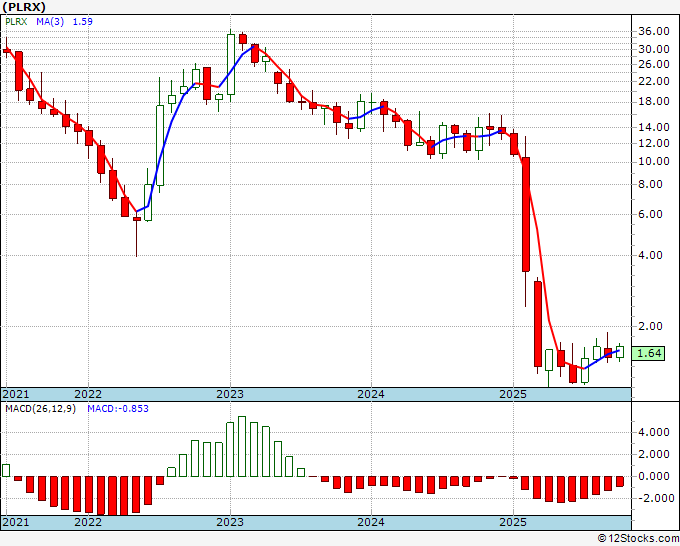Viewport: 680px width, 546px height.
Task: Click 2025 on the price chart timeline
Action: [x=513, y=394]
